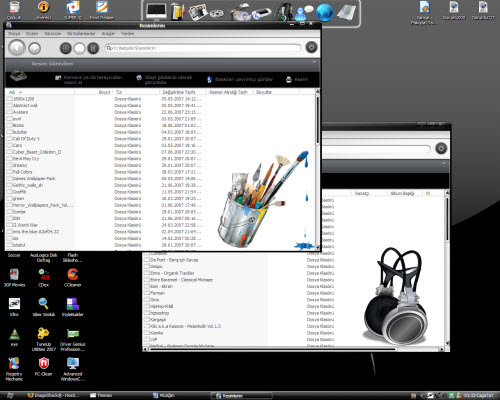The image size is (500, 400).
Task: Open the messenger buddy icon in the top dock
Action: pos(304,13)
